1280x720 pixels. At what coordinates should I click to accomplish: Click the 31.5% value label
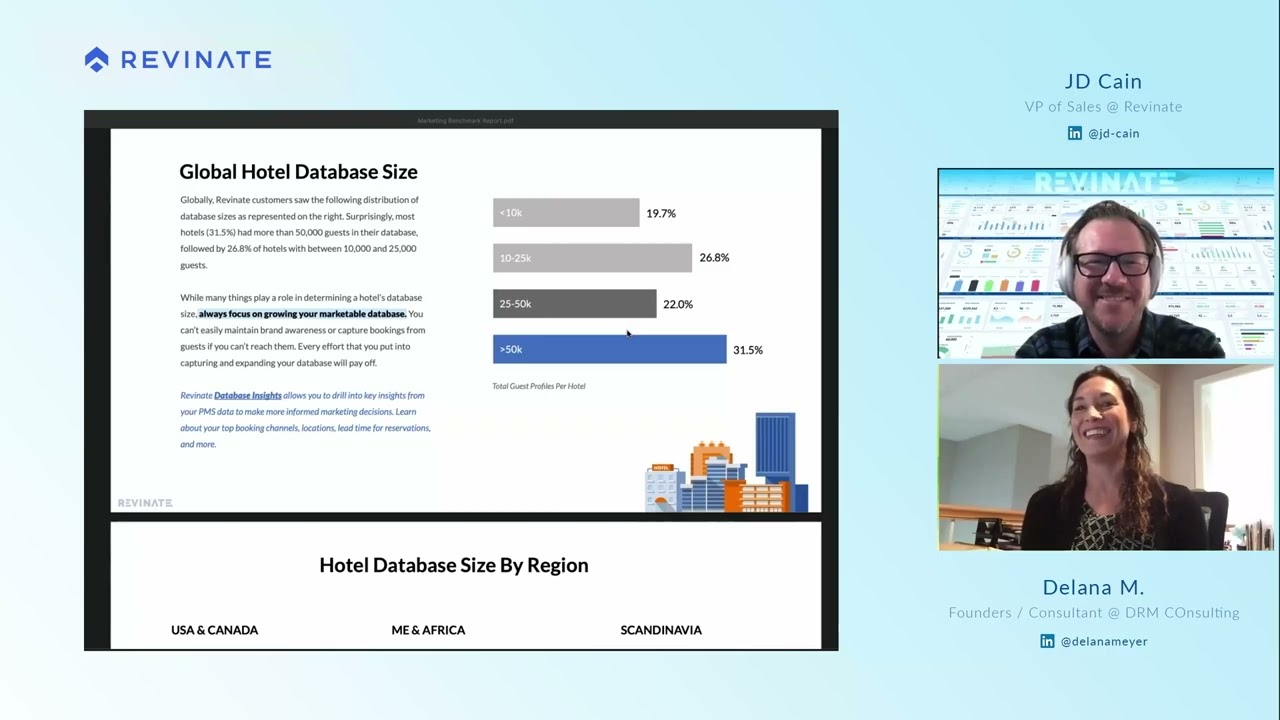coord(748,350)
